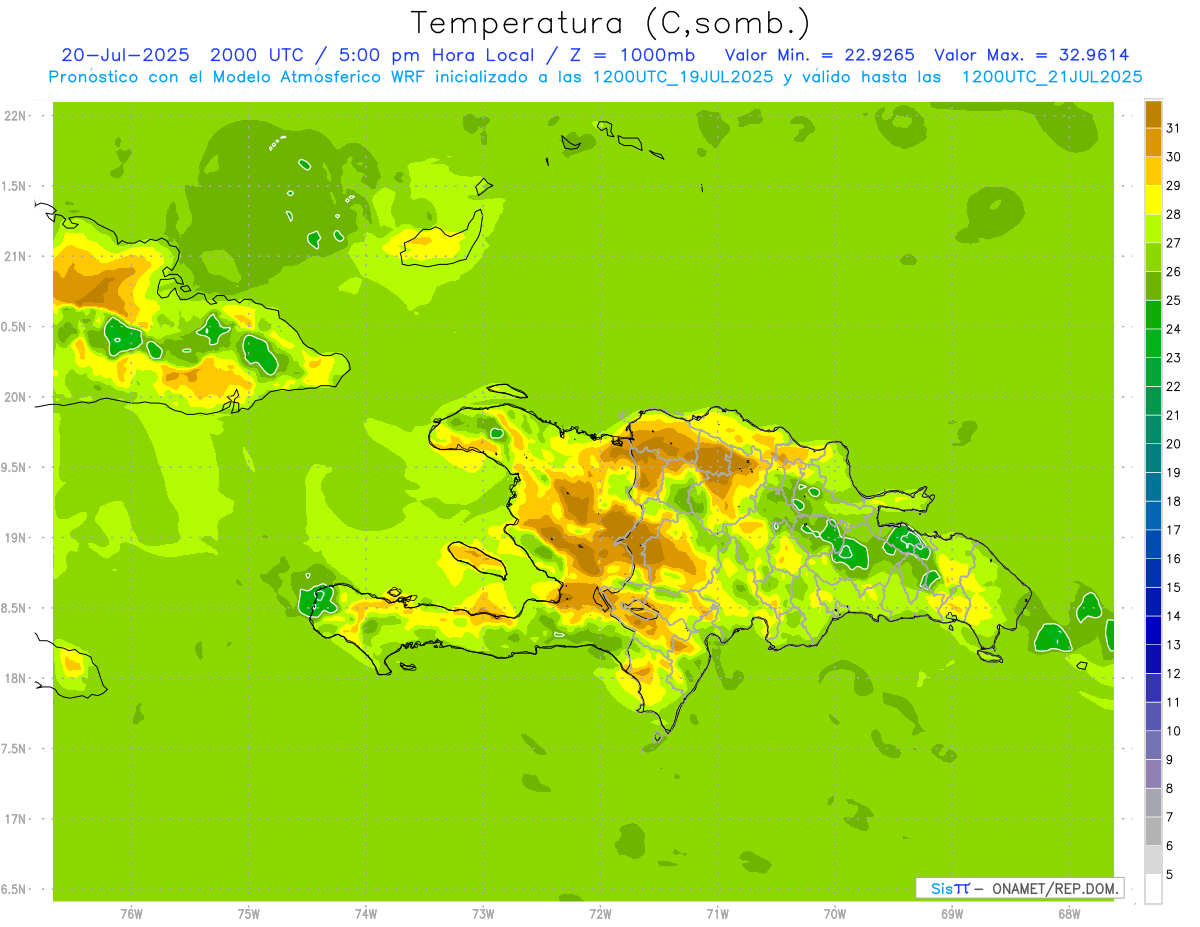The width and height of the screenshot is (1200, 927).
Task: Click the 74W longitude axis label
Action: [365, 914]
